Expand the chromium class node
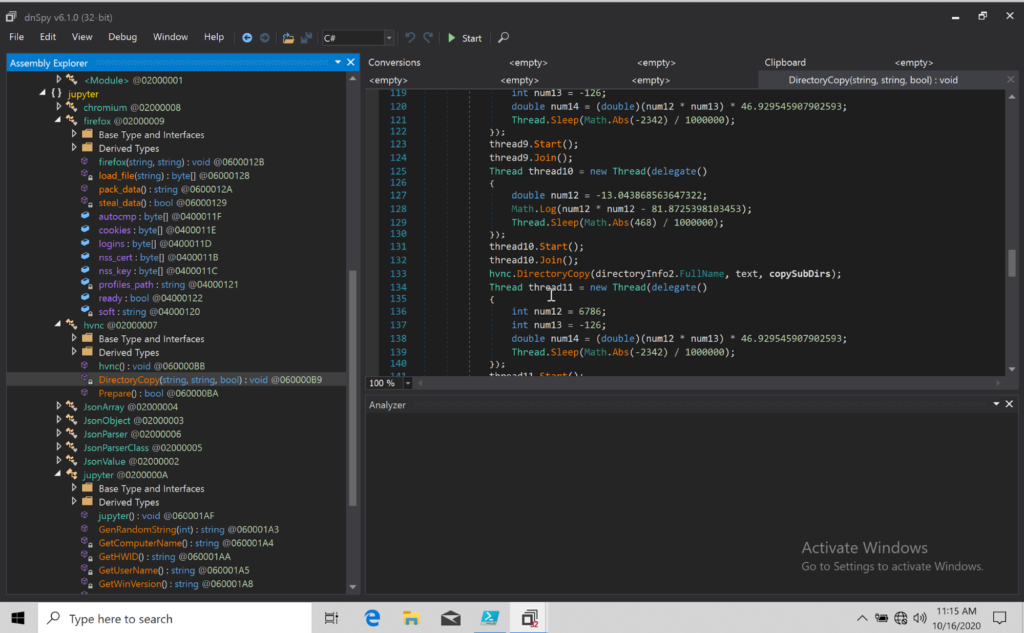Viewport: 1024px width, 633px height. click(59, 107)
